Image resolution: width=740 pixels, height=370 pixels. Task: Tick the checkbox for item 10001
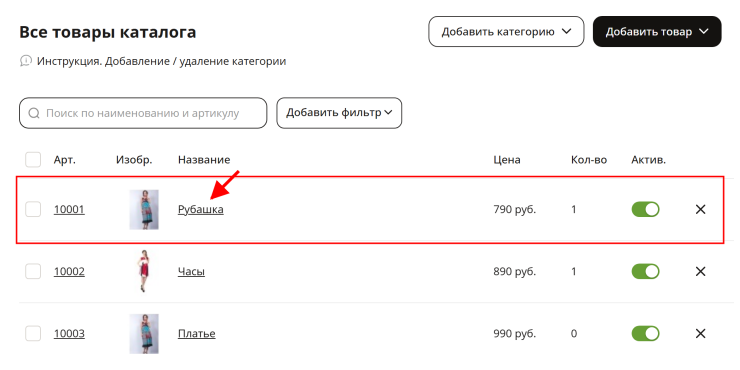point(33,209)
